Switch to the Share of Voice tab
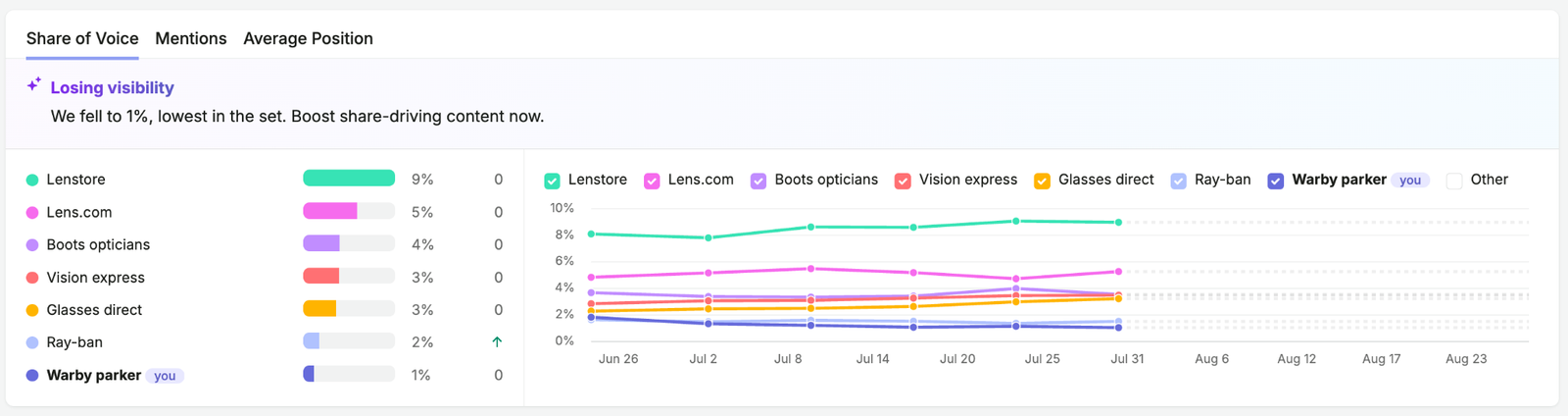This screenshot has width=1568, height=416. click(x=82, y=38)
